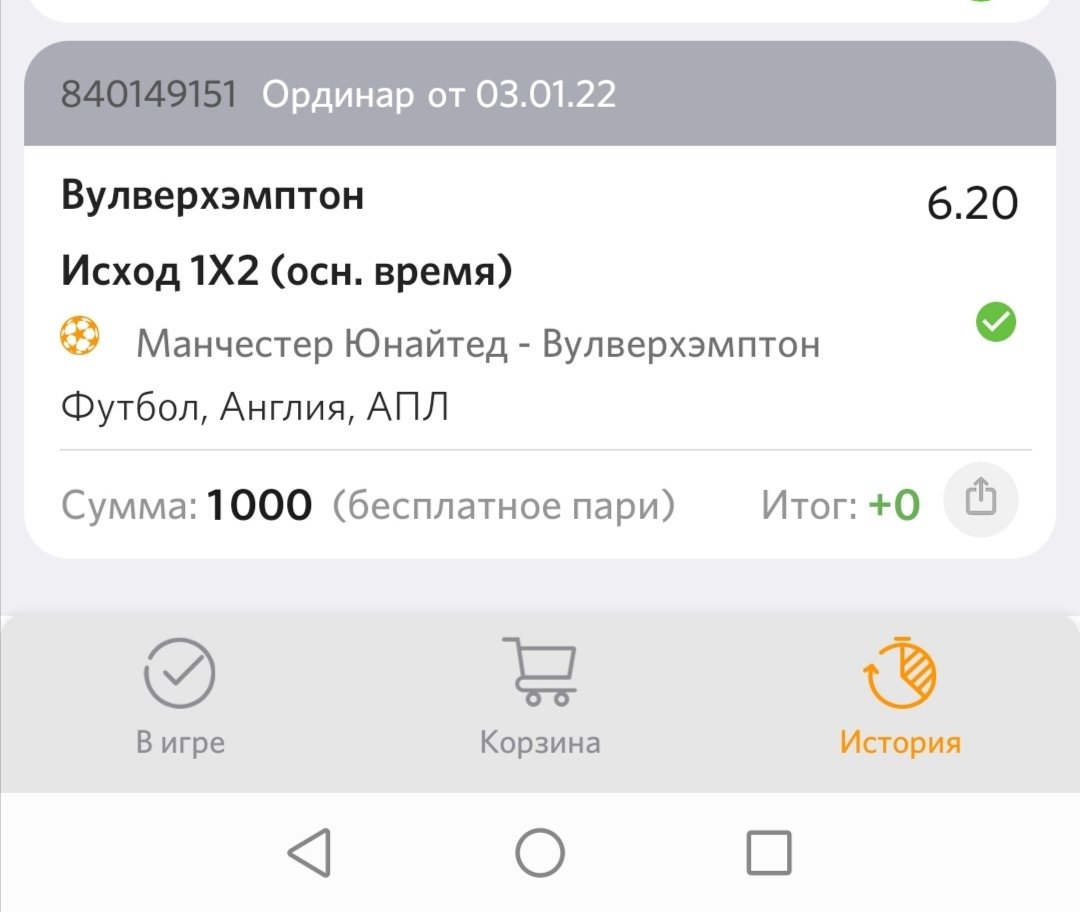Tap the circled checkmark 'В игре' icon
Screen dimensions: 1080x912
pos(180,672)
